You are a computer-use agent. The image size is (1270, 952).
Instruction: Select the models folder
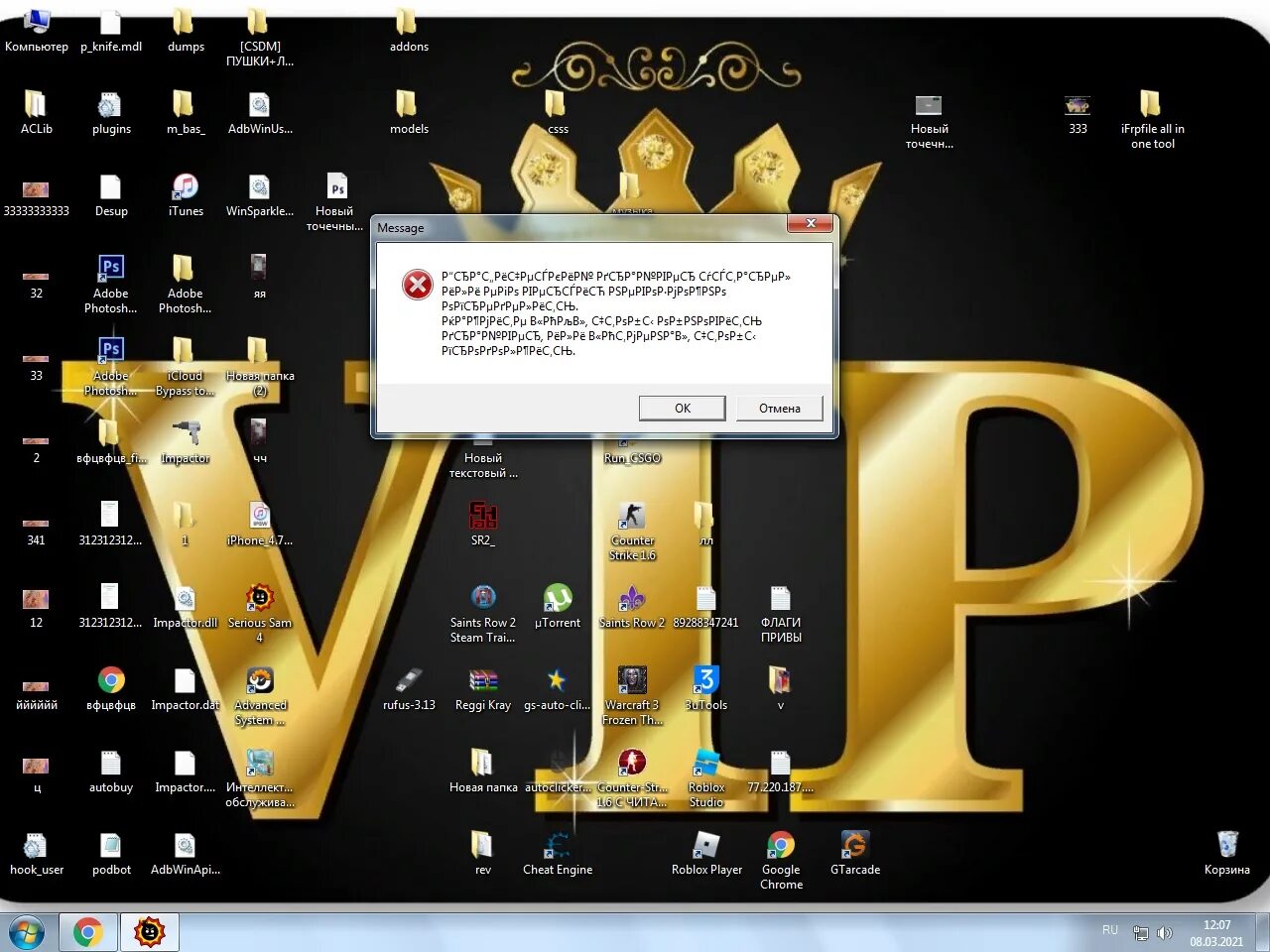(x=409, y=112)
